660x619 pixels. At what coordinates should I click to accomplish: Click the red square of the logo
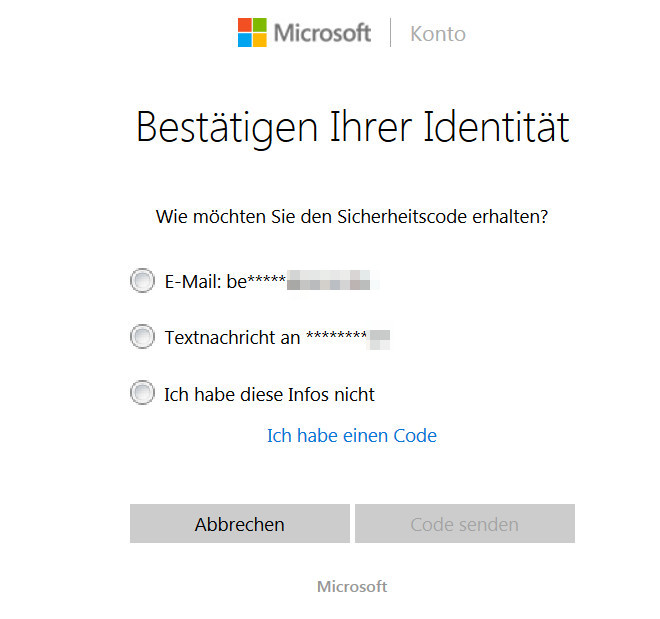point(245,25)
